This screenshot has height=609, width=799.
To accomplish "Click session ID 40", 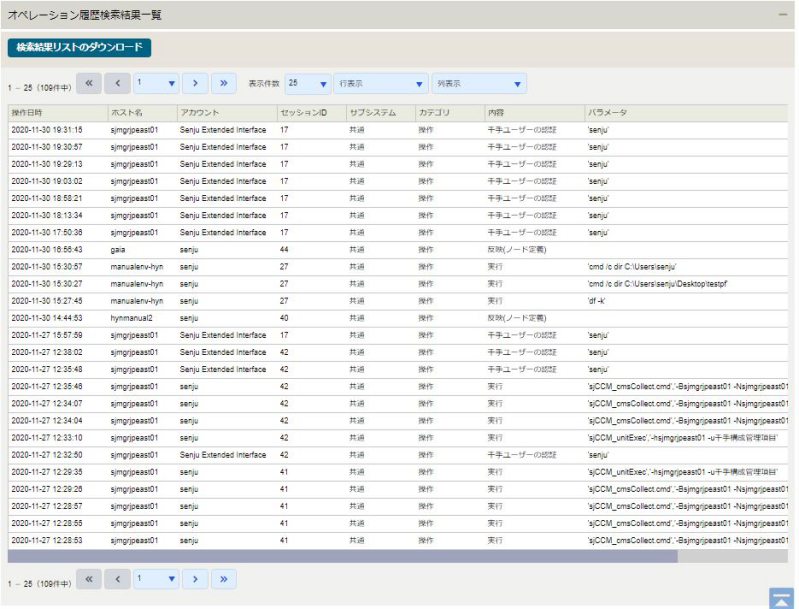I will tap(284, 318).
